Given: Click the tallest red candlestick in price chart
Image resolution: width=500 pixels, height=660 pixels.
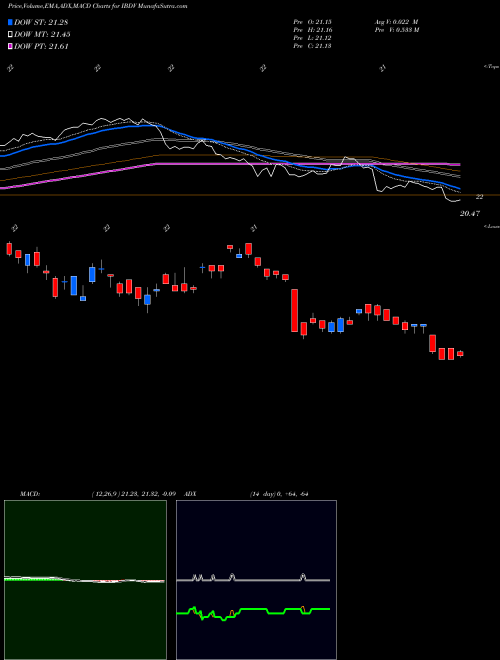Looking at the screenshot, I should click(x=295, y=310).
